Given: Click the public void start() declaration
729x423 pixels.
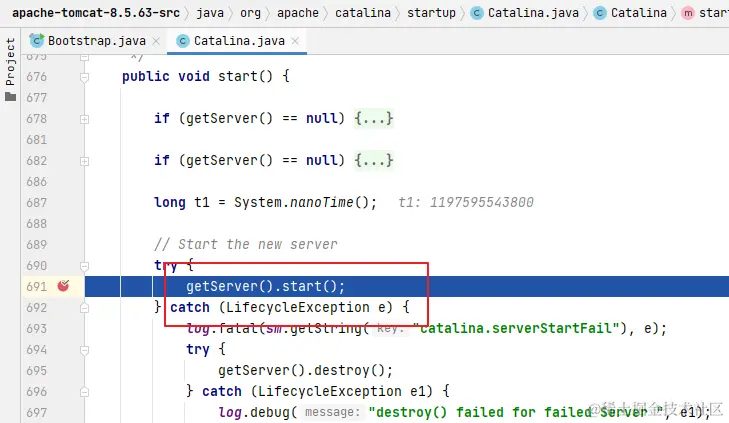Looking at the screenshot, I should click(205, 76).
